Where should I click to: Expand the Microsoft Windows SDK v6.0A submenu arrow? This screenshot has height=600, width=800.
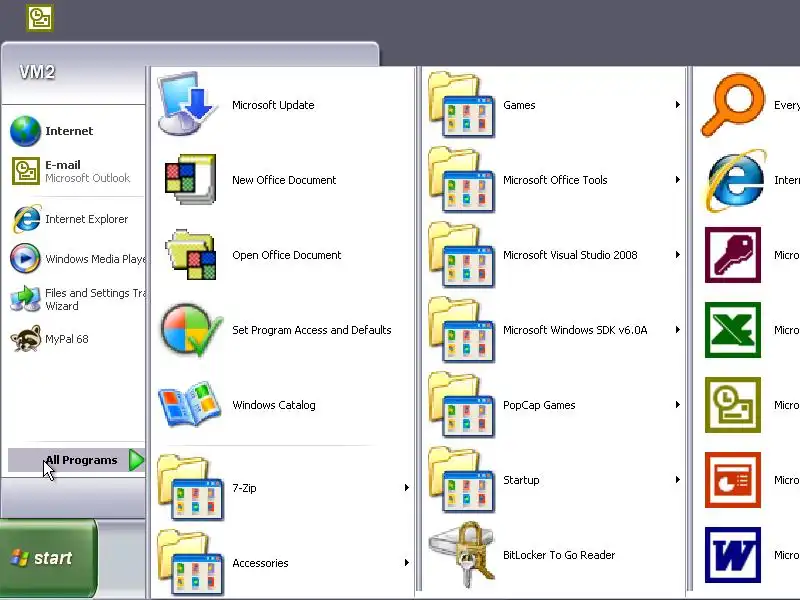tap(678, 330)
